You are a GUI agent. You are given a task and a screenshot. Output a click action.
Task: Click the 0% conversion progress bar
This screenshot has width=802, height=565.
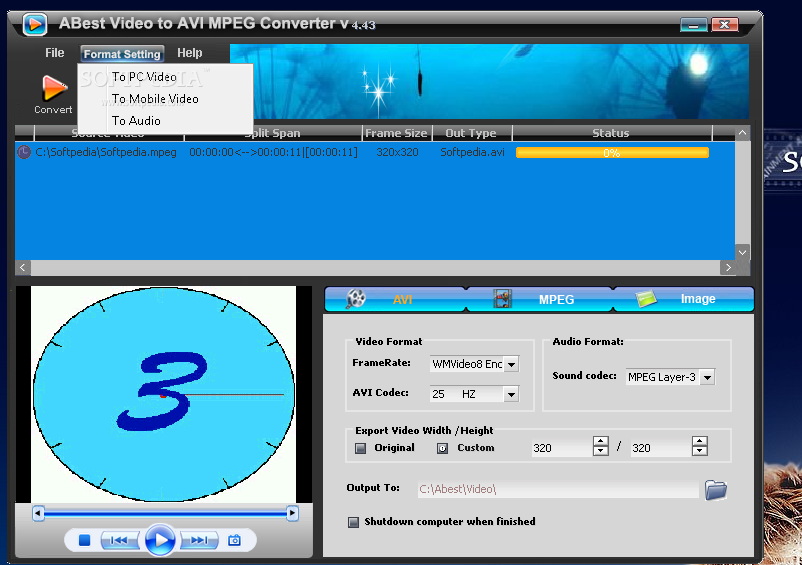(612, 153)
